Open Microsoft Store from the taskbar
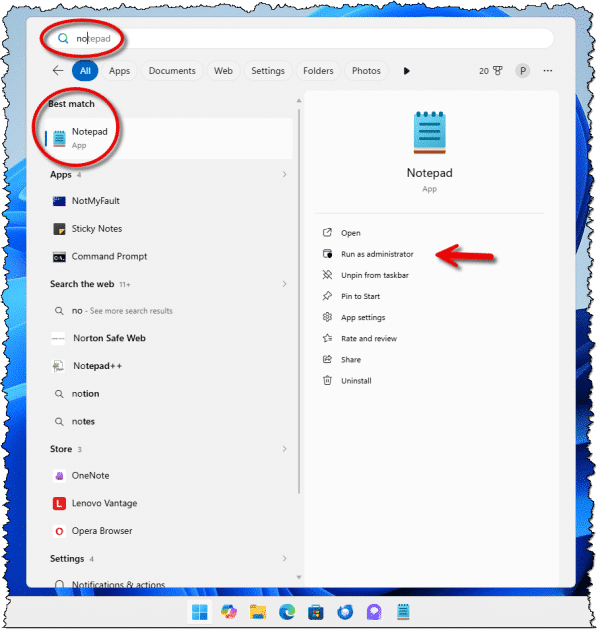This screenshot has width=600, height=631. pos(316,612)
